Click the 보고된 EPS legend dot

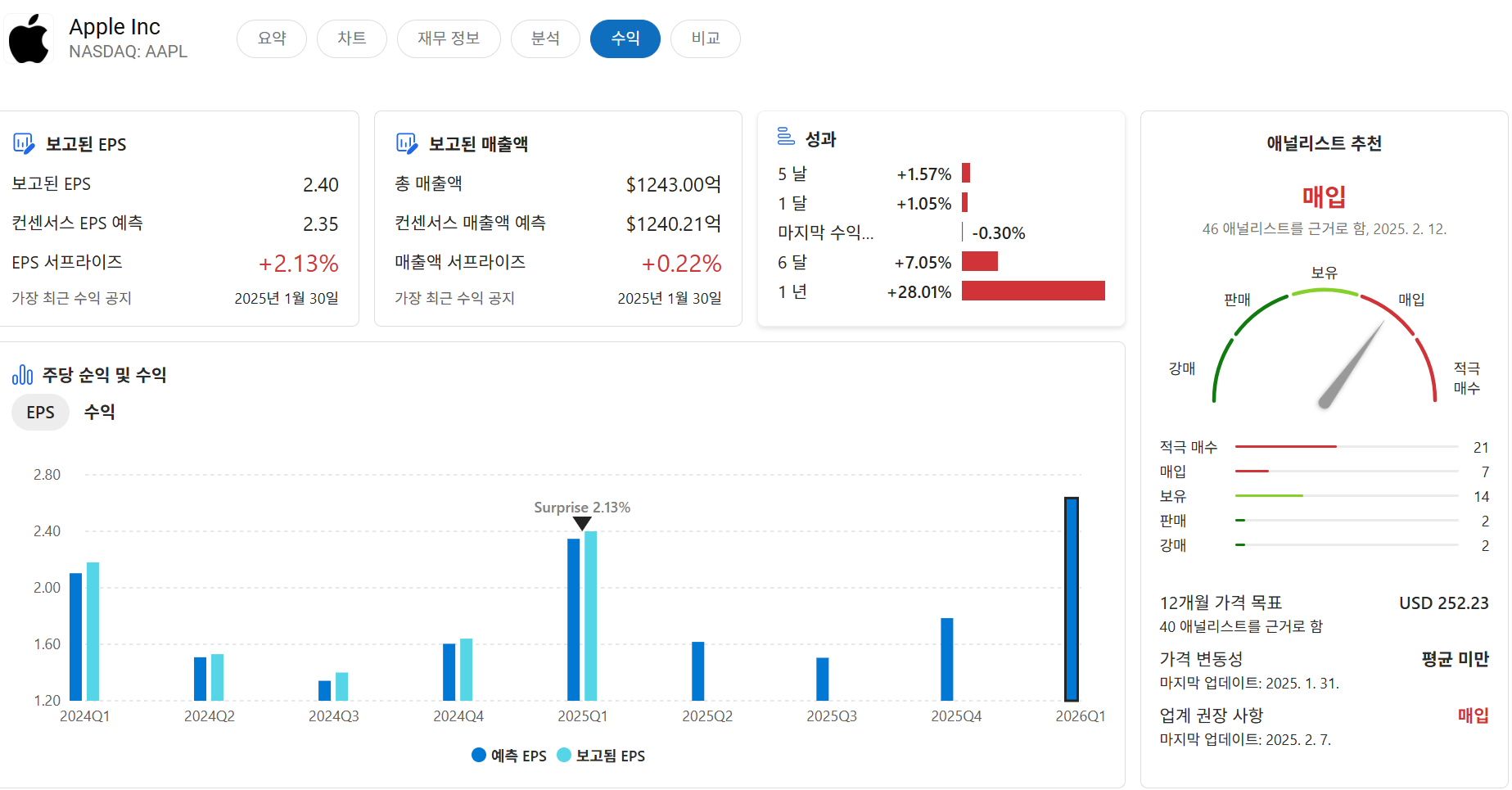[x=564, y=755]
